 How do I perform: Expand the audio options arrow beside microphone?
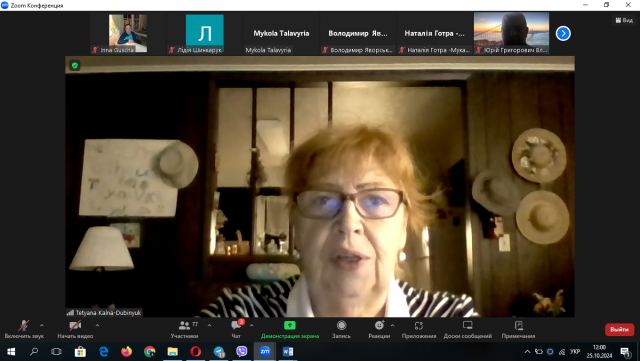point(42,325)
